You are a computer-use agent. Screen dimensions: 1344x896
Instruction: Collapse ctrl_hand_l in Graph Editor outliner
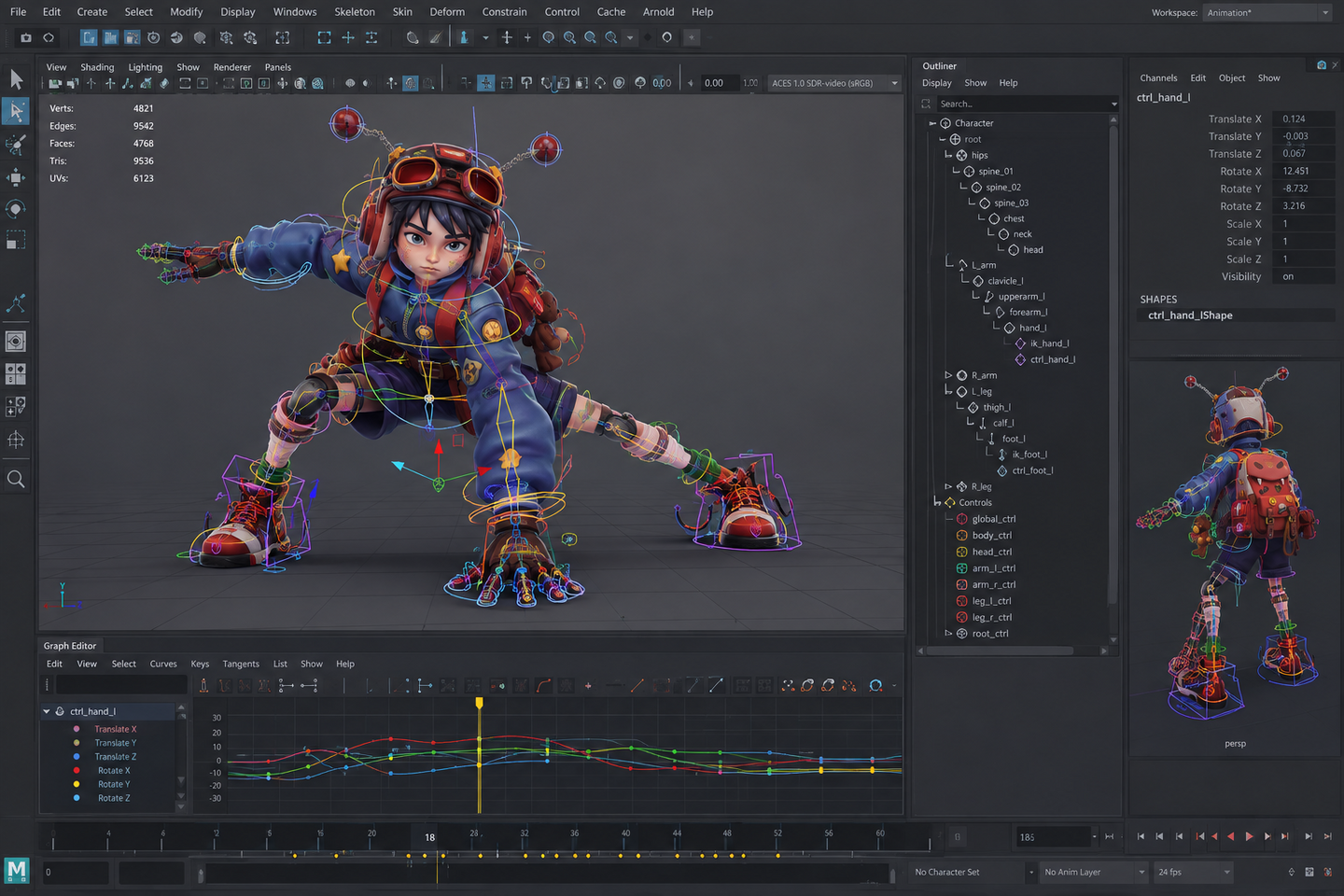[46, 711]
